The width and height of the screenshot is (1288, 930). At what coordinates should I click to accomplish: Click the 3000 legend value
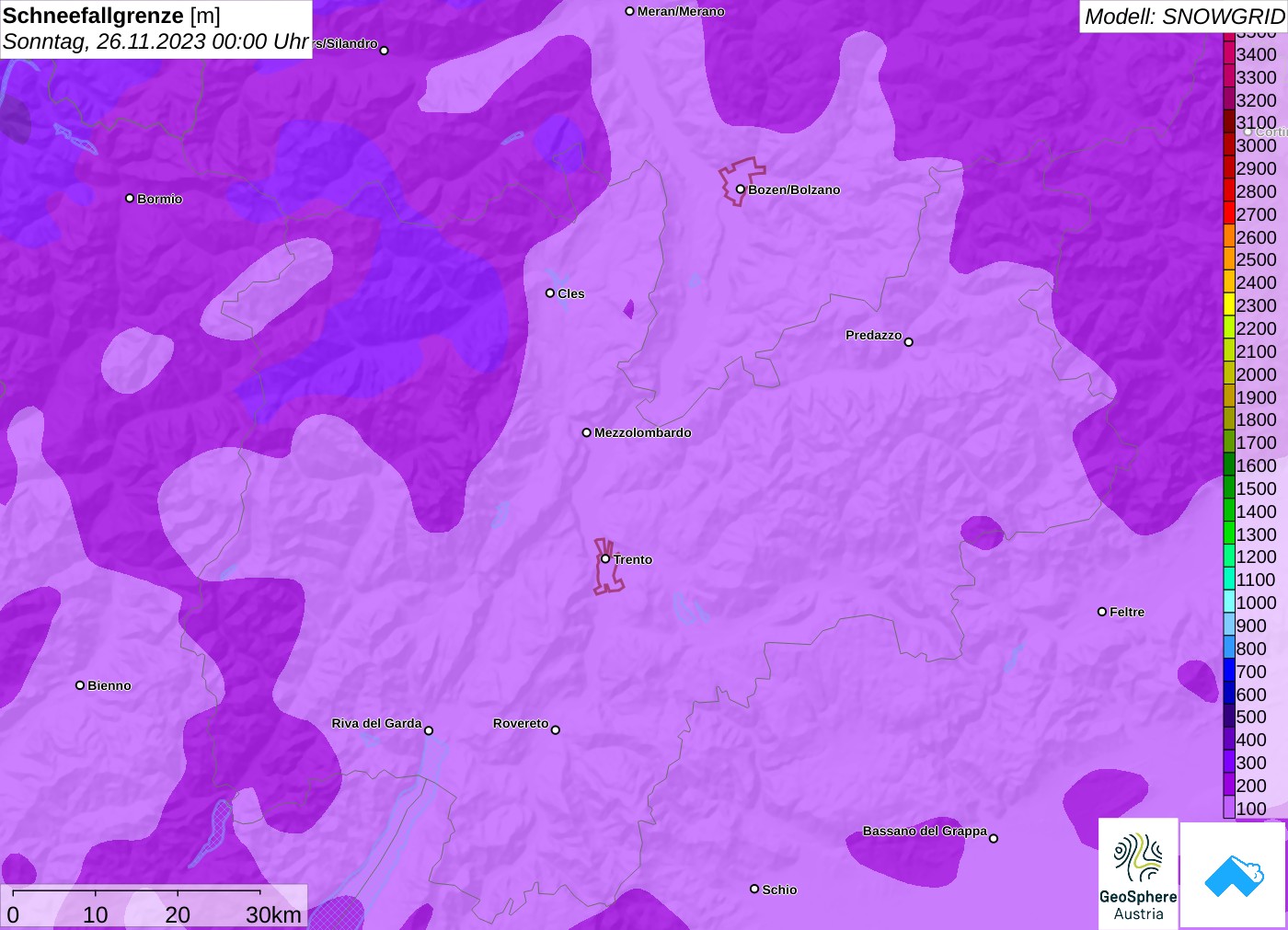point(1256,145)
